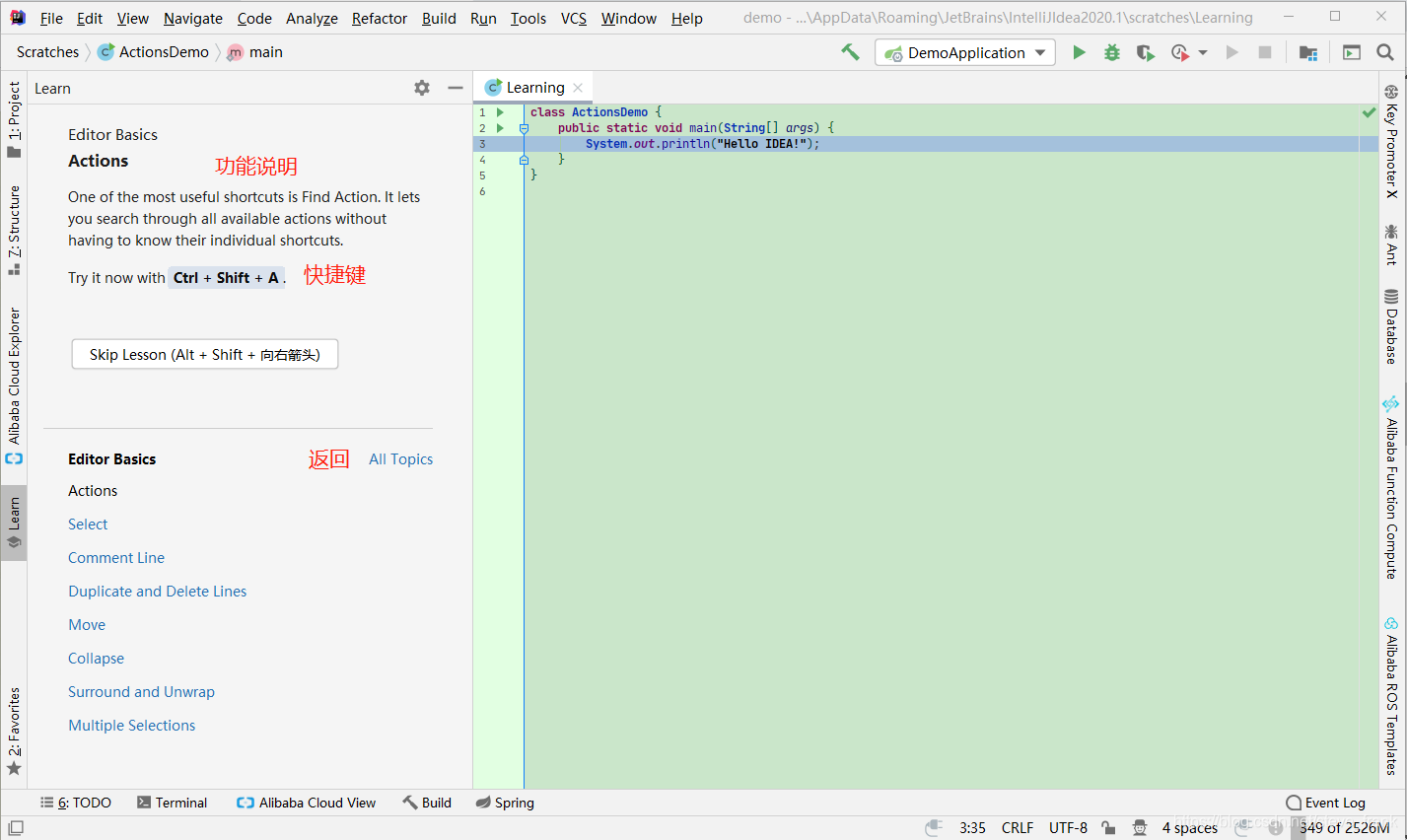The height and width of the screenshot is (840, 1407).
Task: Hide the Learn panel with minus icon
Action: coord(456,88)
